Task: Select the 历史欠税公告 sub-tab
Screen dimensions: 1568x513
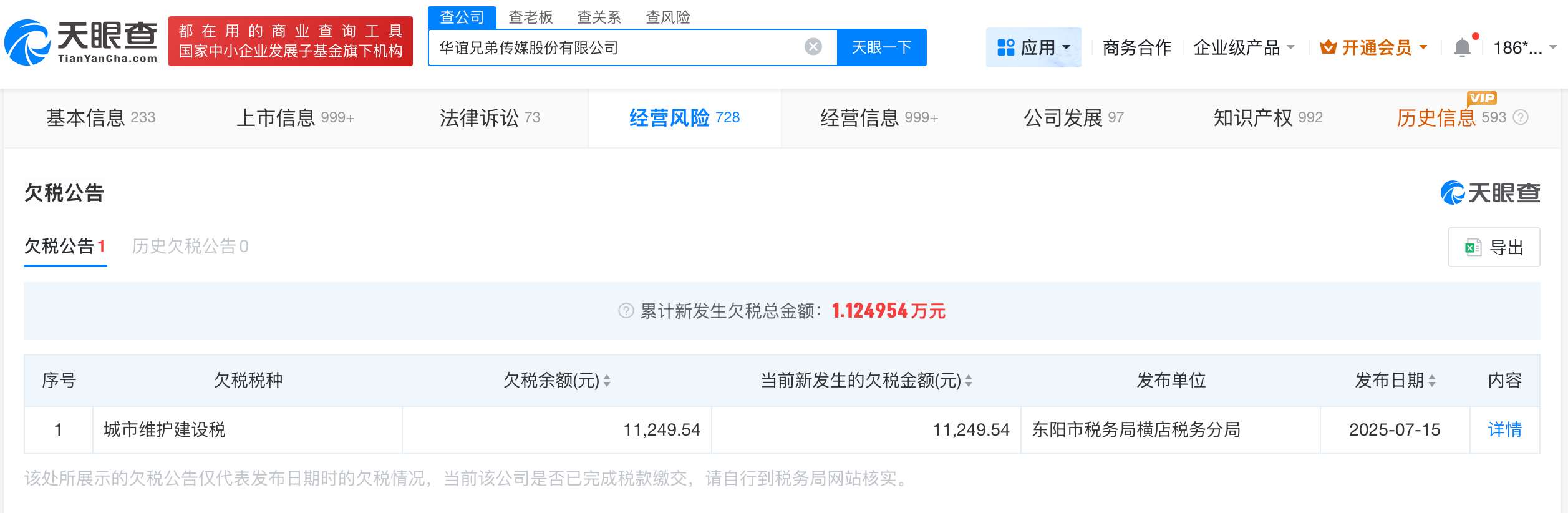Action: pyautogui.click(x=190, y=247)
